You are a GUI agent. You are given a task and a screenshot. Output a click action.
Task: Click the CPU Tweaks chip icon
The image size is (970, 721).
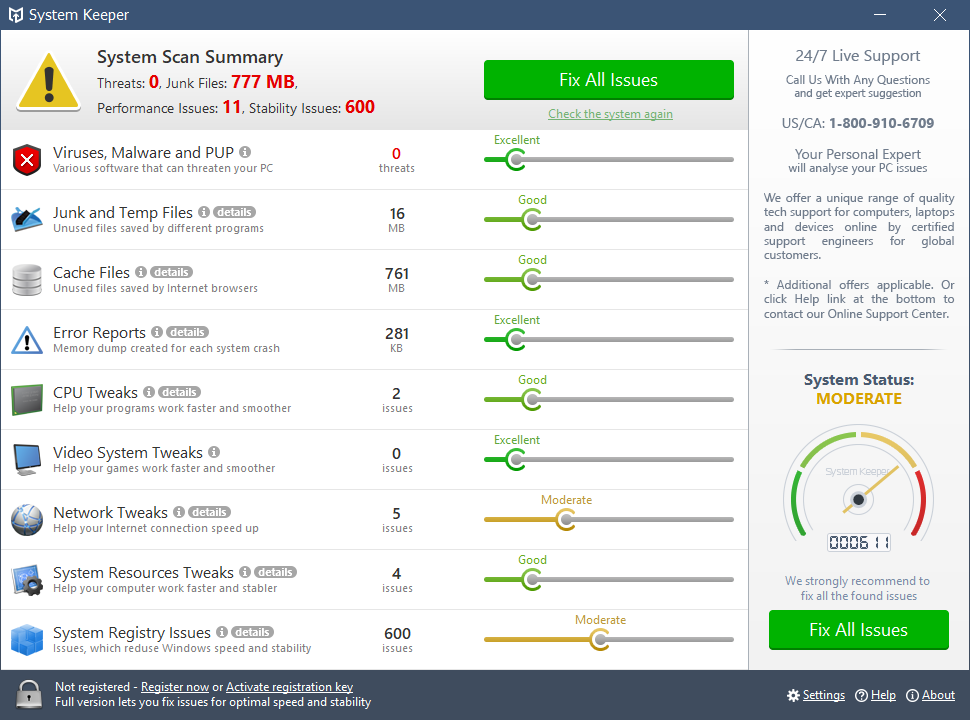tap(27, 400)
